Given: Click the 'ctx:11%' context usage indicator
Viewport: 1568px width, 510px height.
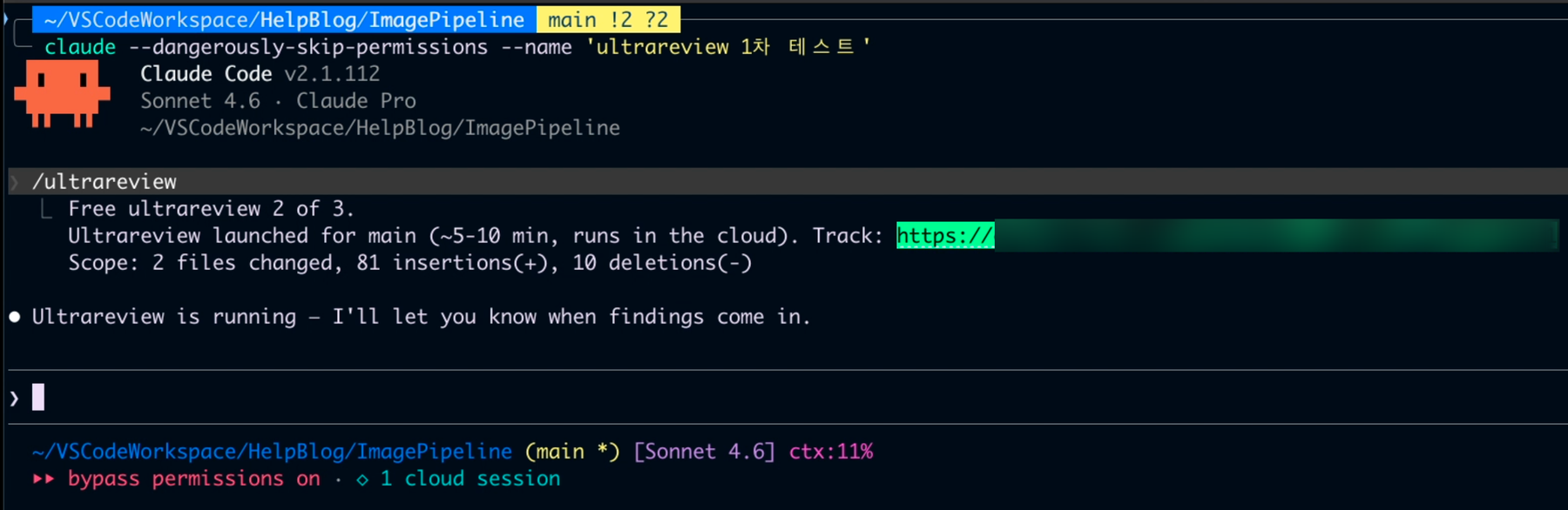Looking at the screenshot, I should click(x=831, y=452).
